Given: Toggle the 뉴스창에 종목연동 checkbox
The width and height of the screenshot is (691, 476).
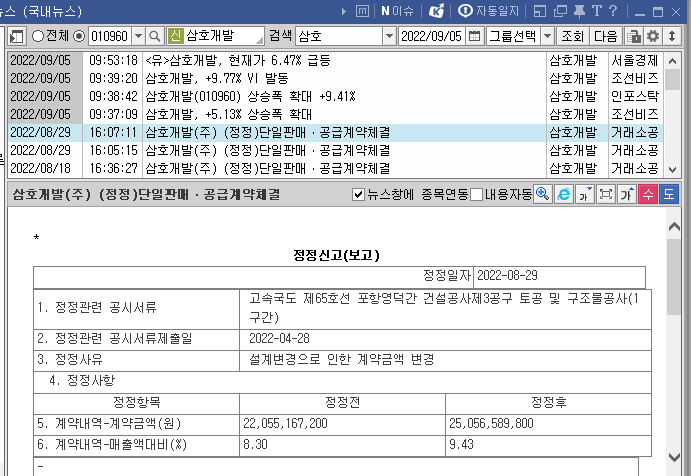Looking at the screenshot, I should [x=358, y=194].
